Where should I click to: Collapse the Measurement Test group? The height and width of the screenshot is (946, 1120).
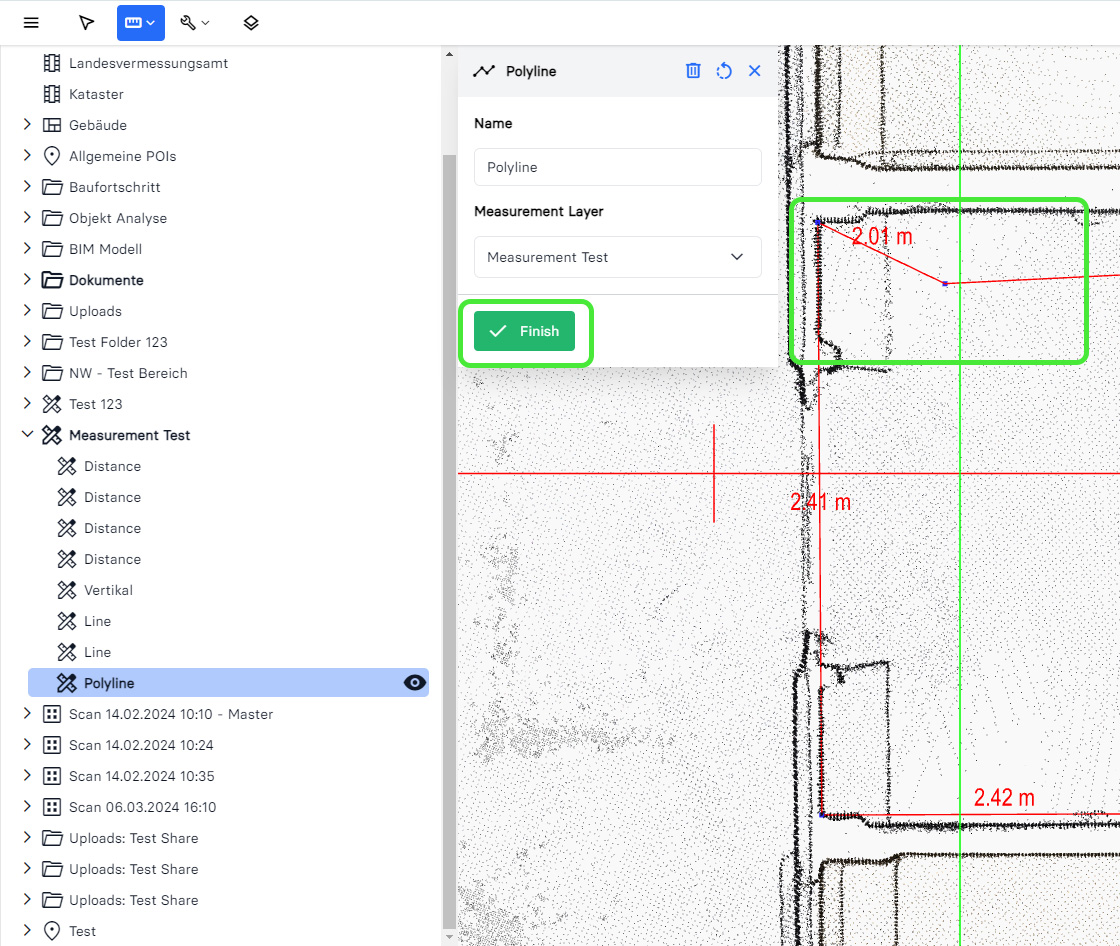pos(27,435)
